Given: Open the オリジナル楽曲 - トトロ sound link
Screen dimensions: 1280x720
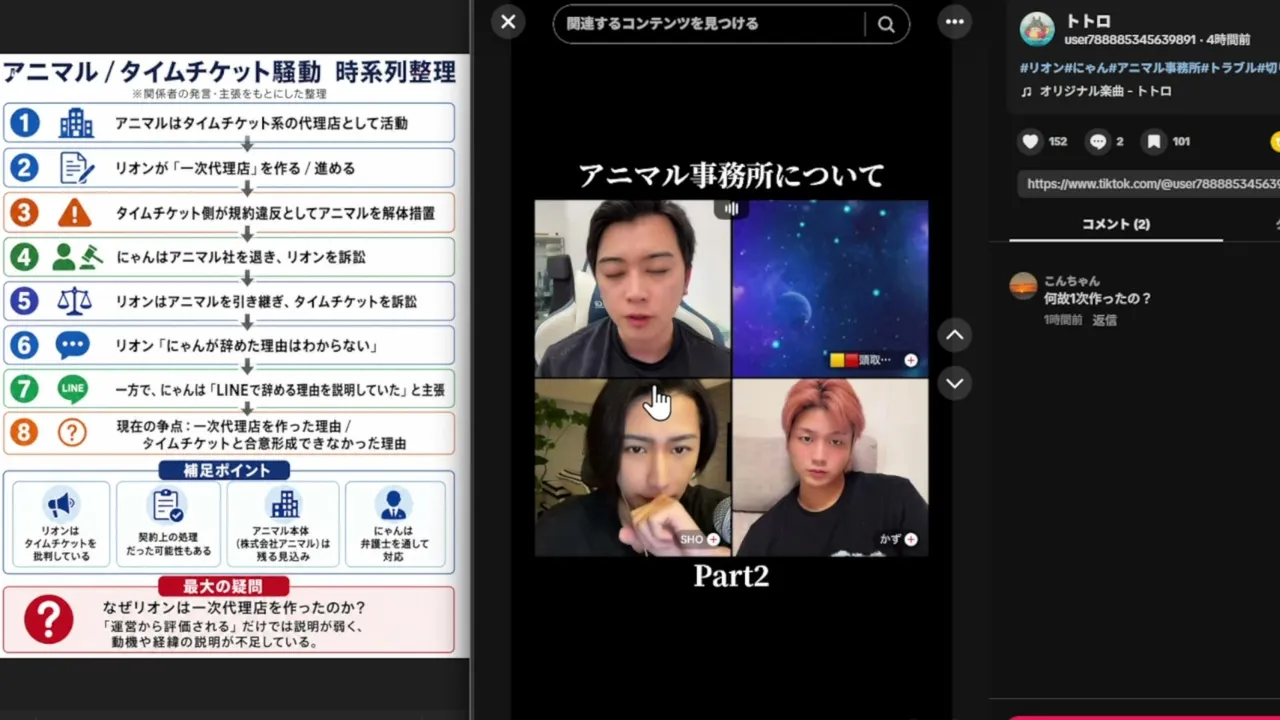Looking at the screenshot, I should tap(1105, 91).
